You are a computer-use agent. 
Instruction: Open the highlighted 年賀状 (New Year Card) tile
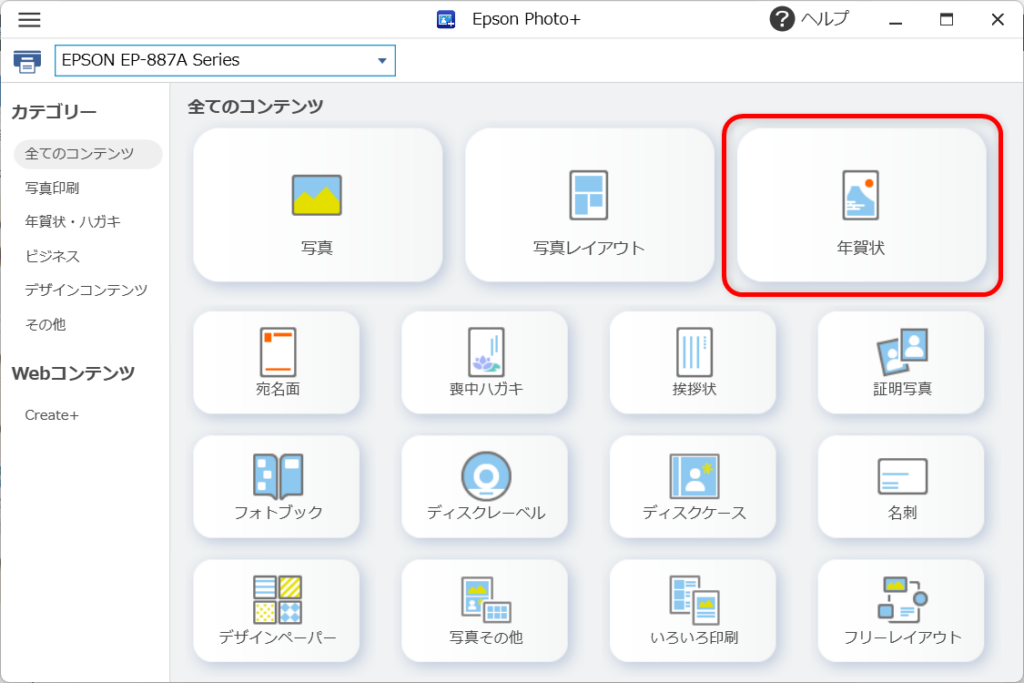861,205
